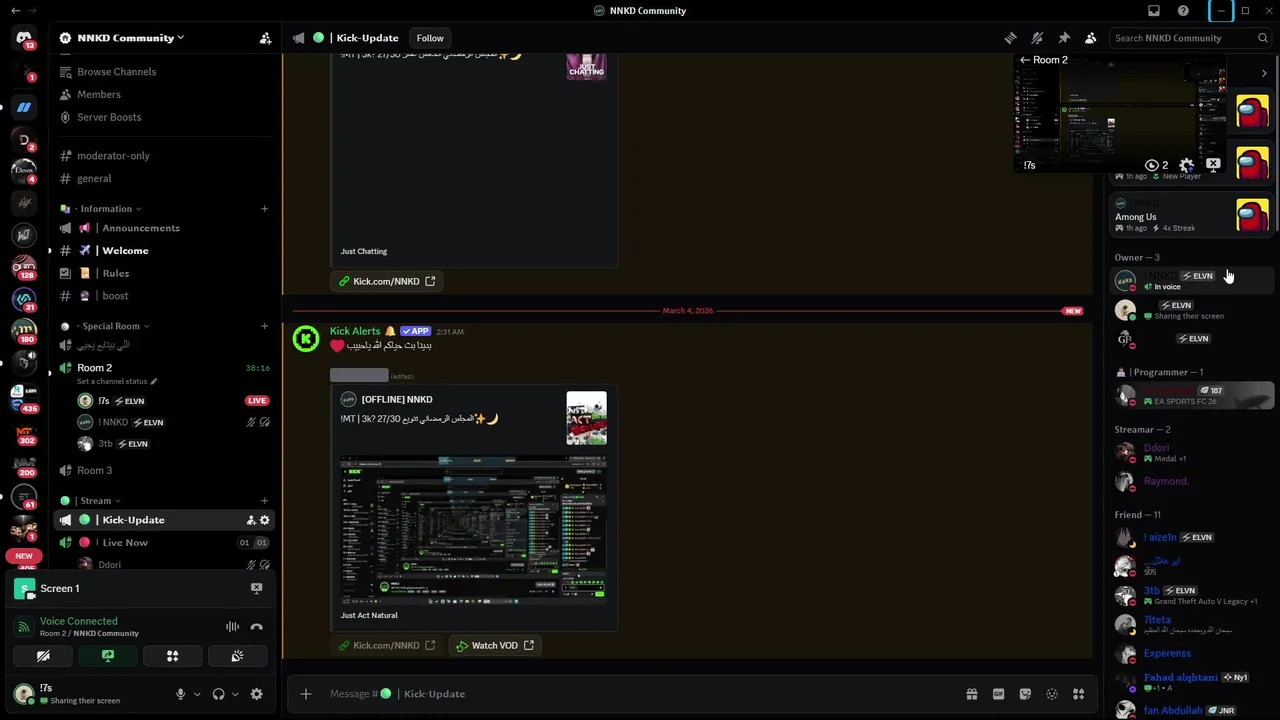Image resolution: width=1280 pixels, height=720 pixels.
Task: Edit Kick-Update channel settings gear
Action: (264, 520)
